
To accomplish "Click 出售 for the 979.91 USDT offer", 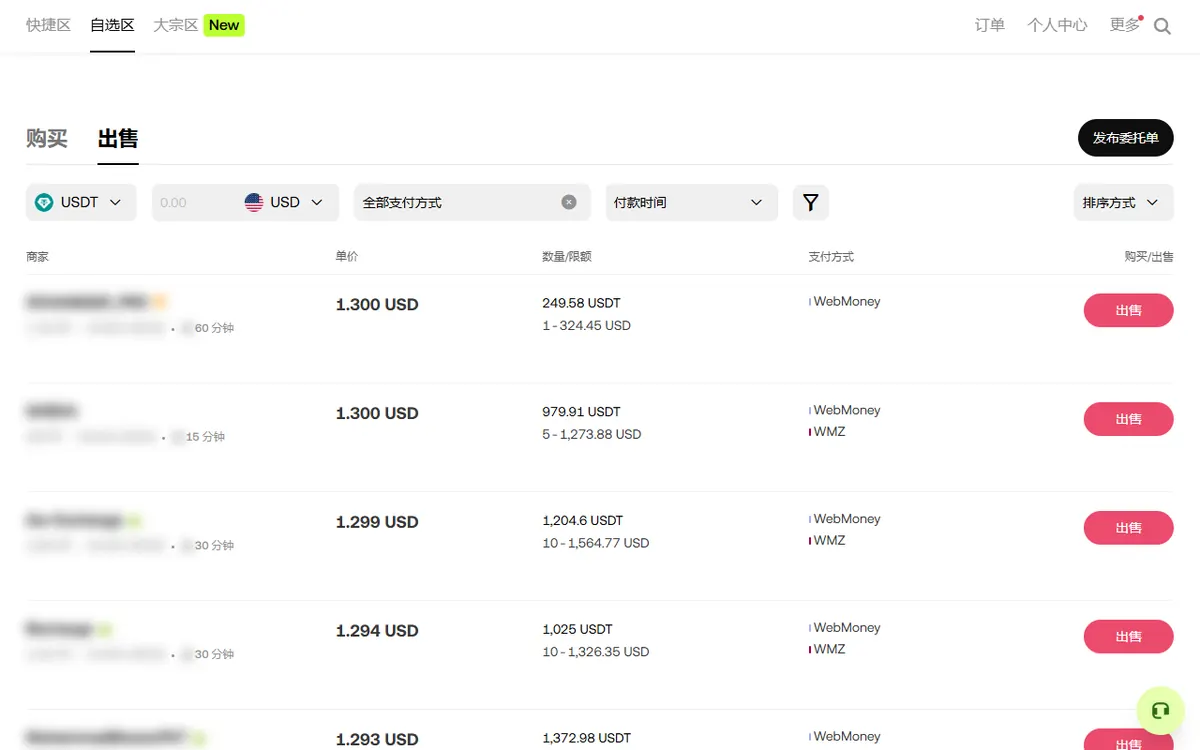I will click(x=1129, y=419).
